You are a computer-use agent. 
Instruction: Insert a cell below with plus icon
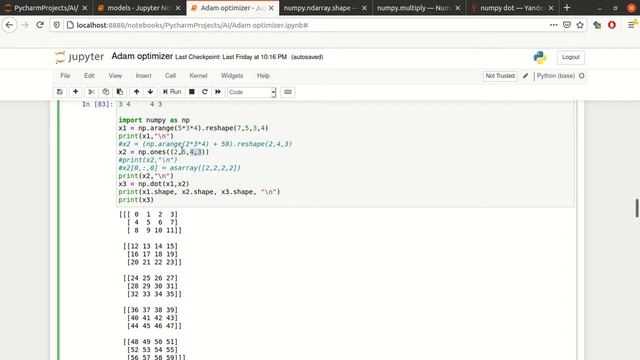click(76, 92)
